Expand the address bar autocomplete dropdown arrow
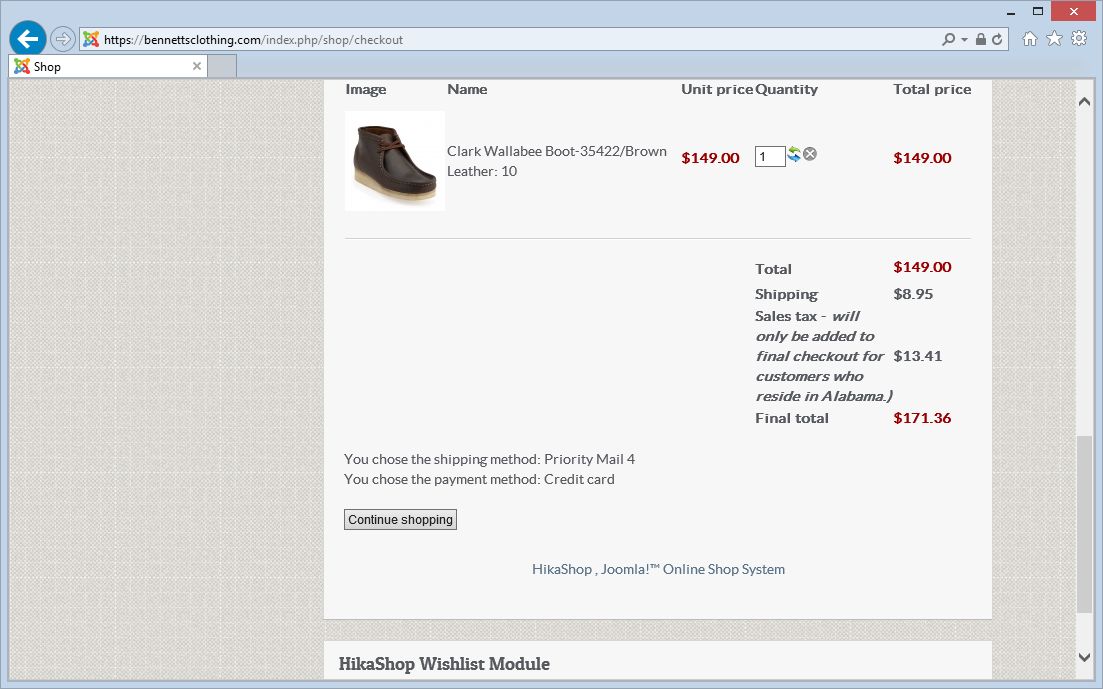The height and width of the screenshot is (689, 1103). pyautogui.click(x=964, y=40)
